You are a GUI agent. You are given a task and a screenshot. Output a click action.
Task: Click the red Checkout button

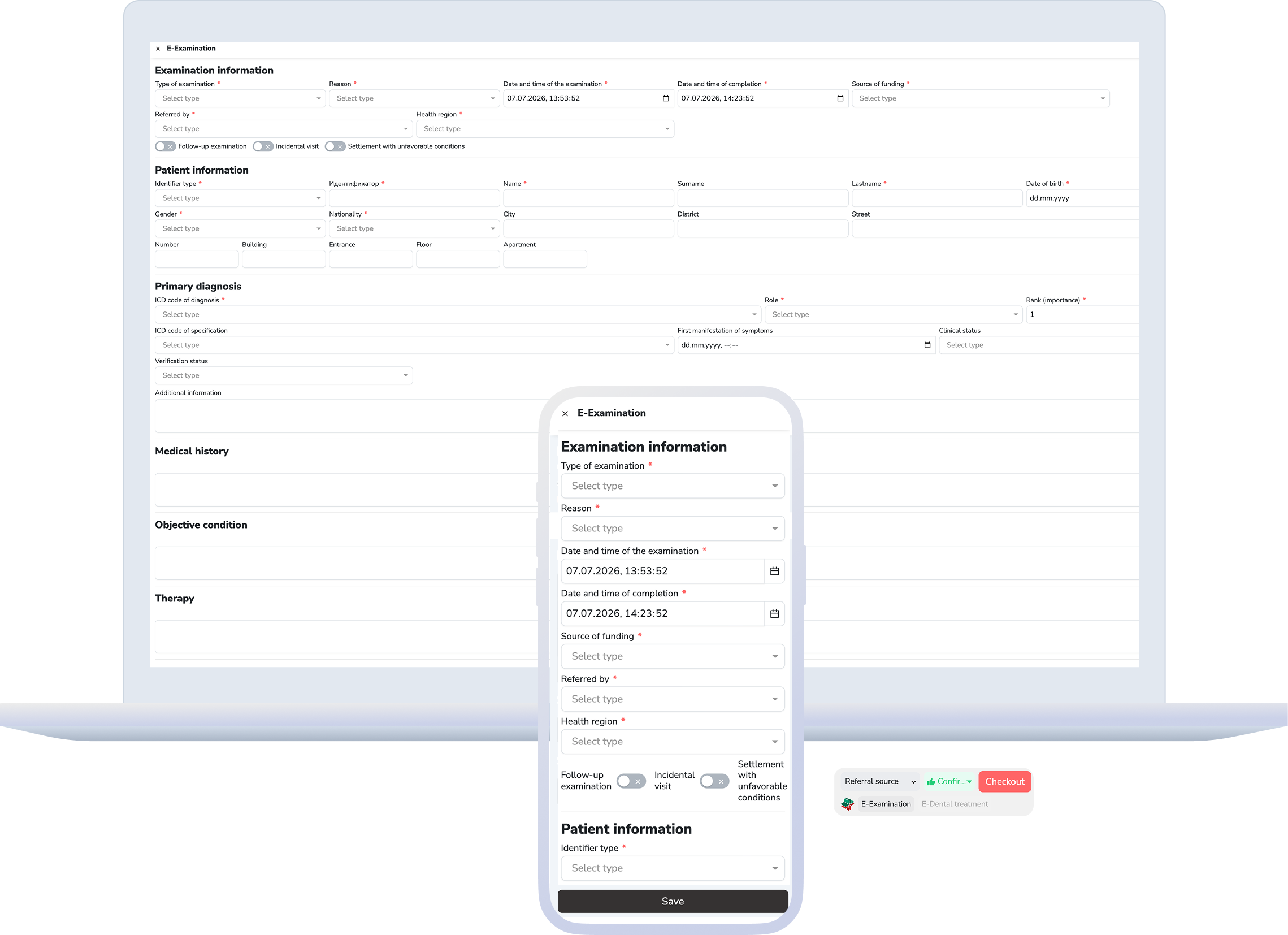(1004, 782)
